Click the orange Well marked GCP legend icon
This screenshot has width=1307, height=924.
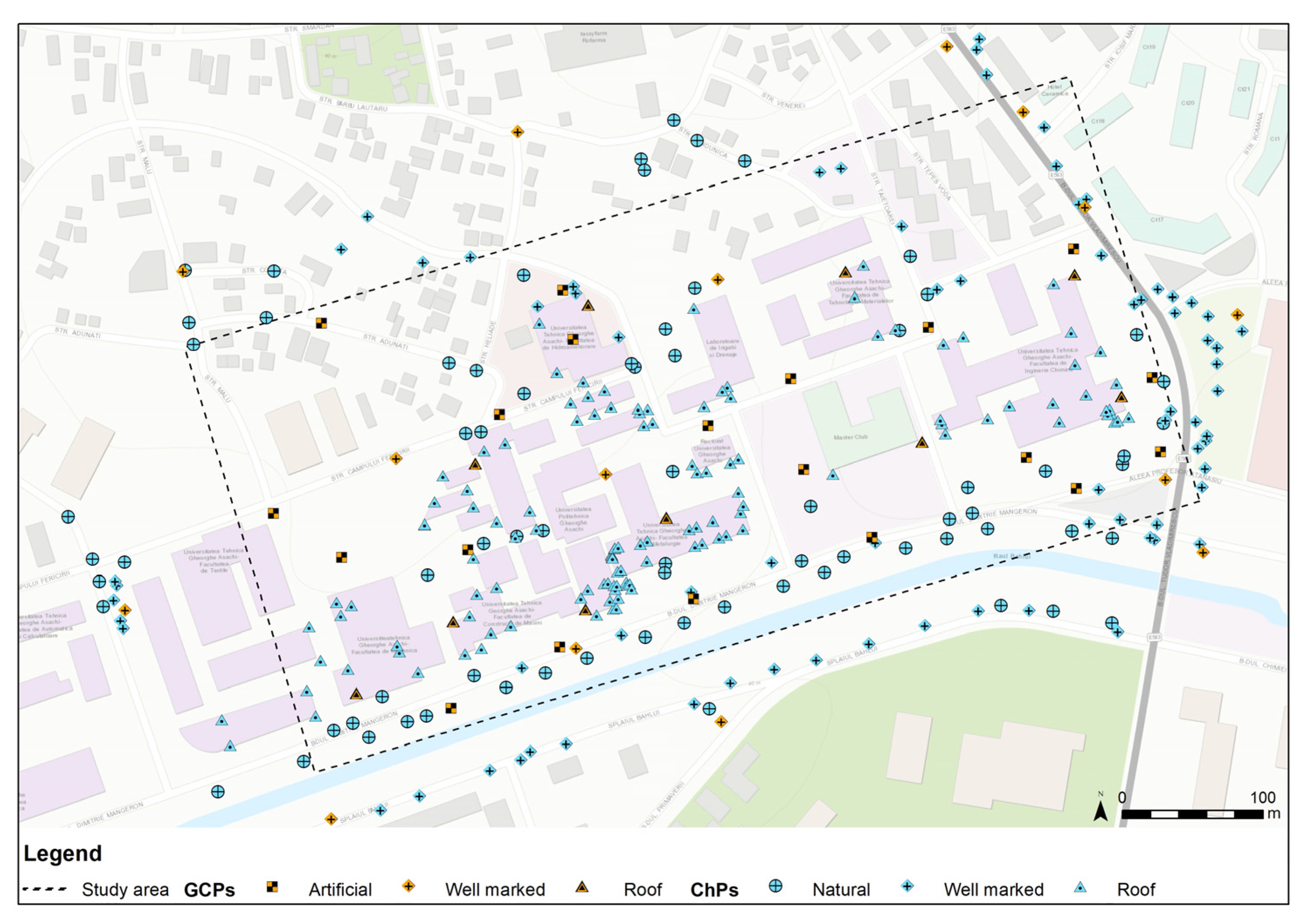click(408, 886)
